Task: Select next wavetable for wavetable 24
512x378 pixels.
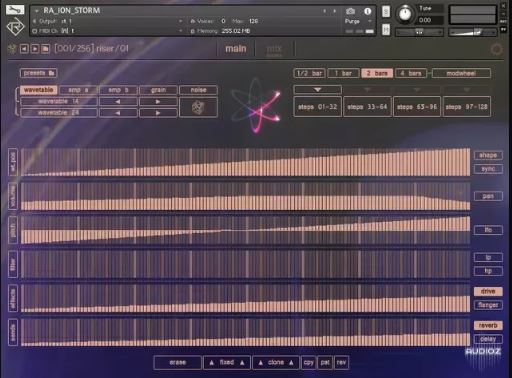Action: pos(158,113)
